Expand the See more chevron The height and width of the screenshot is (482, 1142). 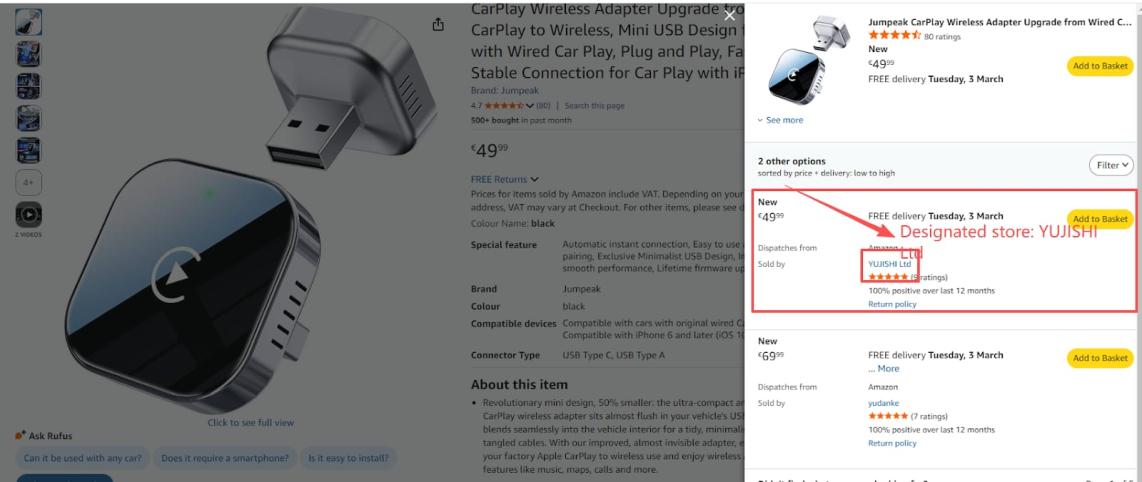coord(761,120)
